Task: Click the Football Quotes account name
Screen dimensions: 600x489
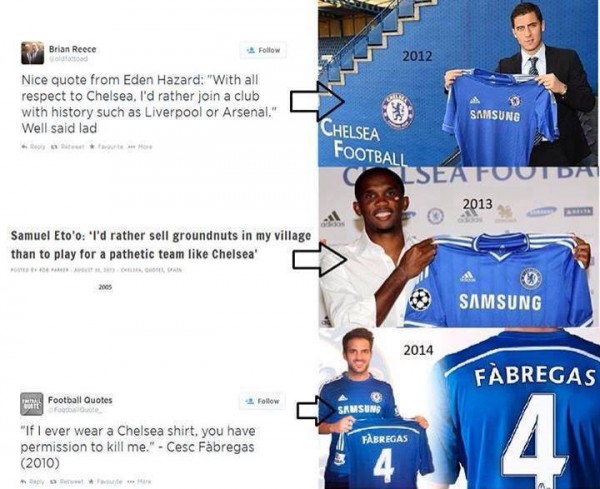Action: [x=80, y=400]
